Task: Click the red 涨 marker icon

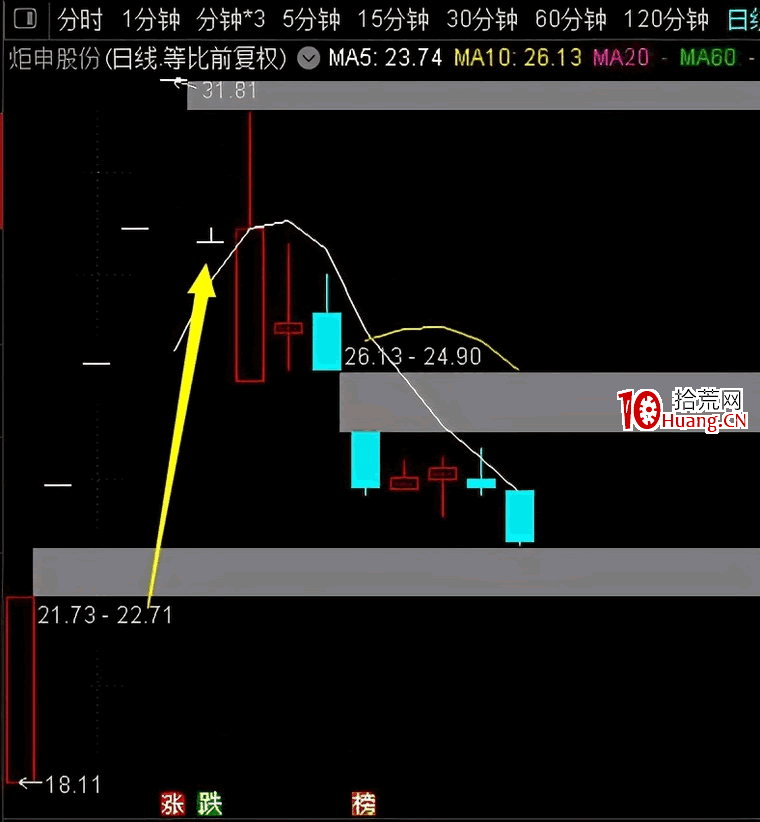Action: tap(172, 804)
